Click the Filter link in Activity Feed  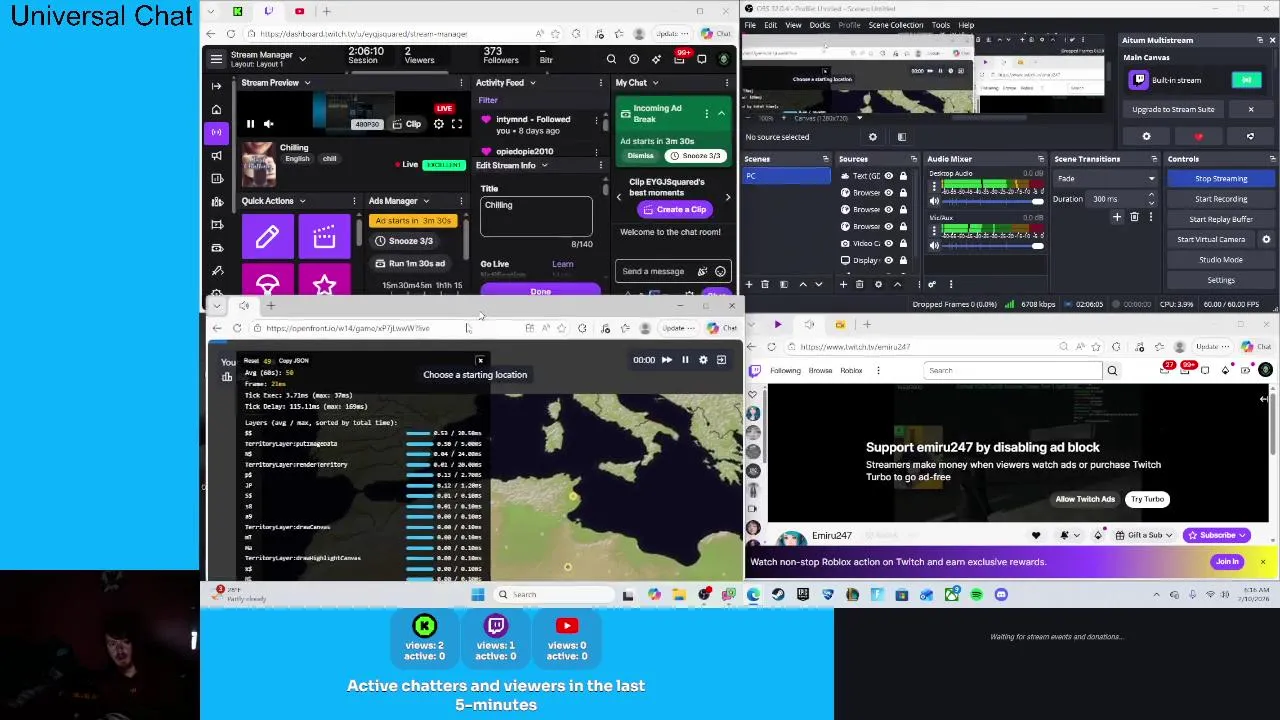coord(488,100)
